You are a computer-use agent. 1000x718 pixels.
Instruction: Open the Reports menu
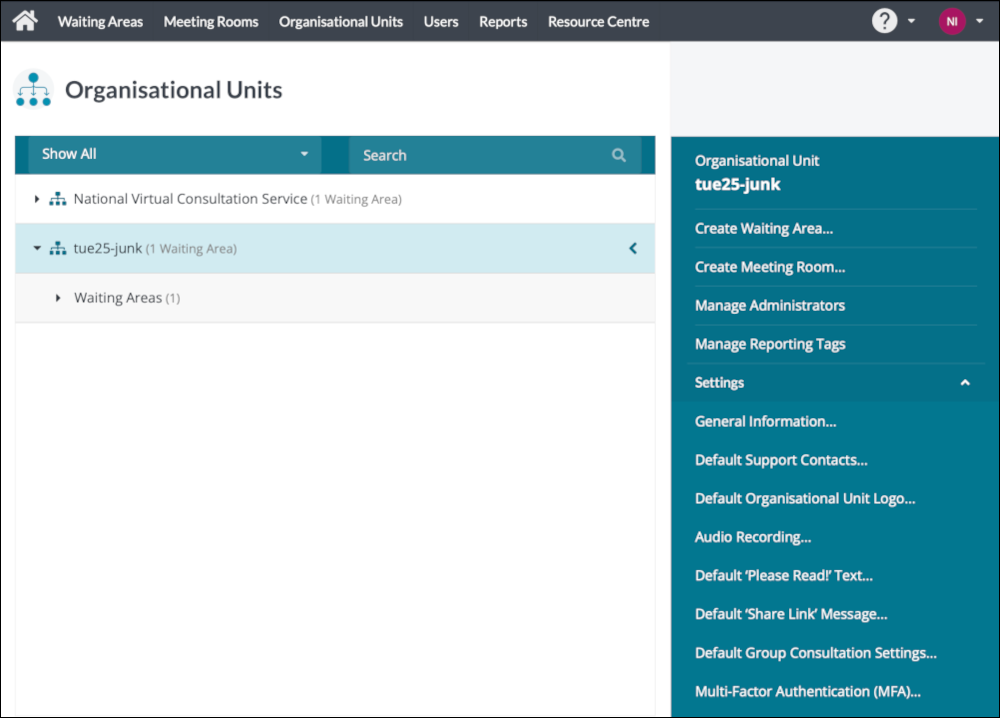503,22
